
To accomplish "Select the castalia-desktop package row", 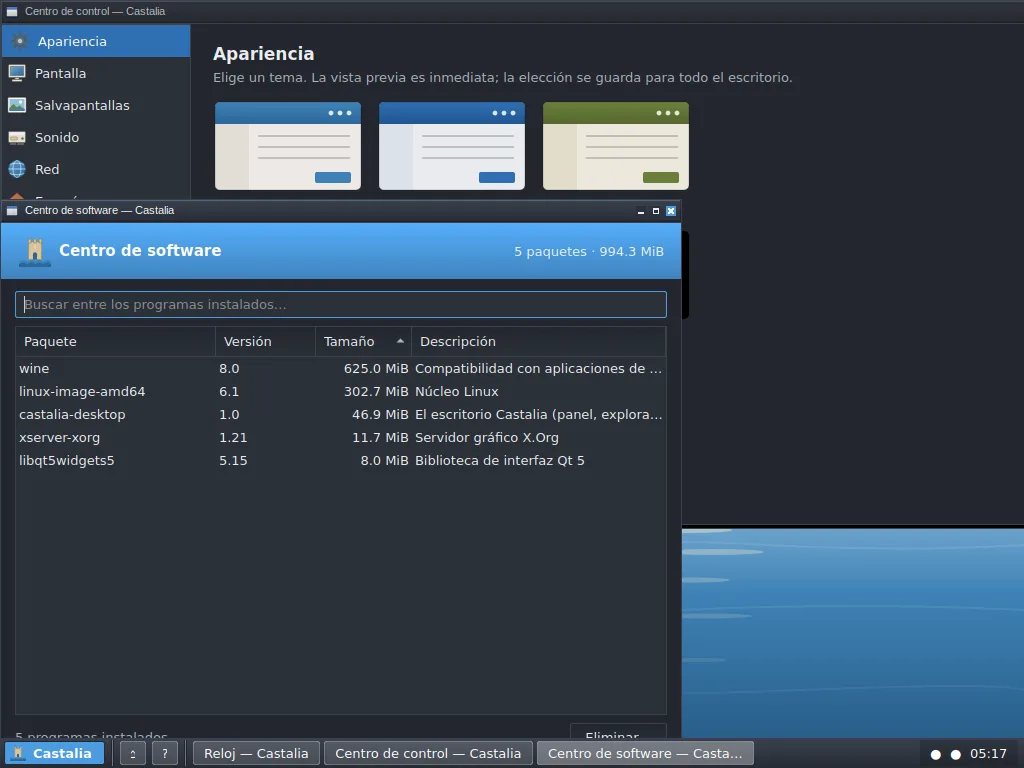I will [341, 414].
